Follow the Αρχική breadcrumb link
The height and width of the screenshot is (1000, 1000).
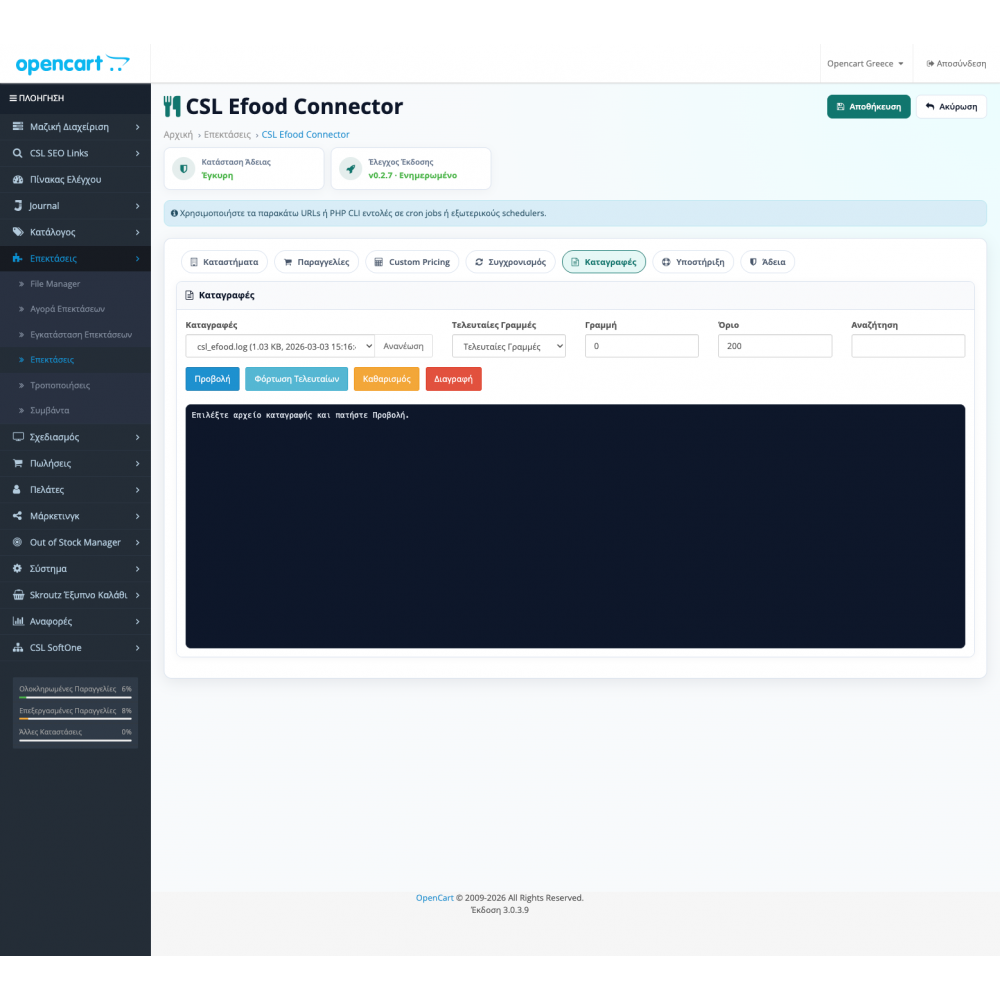click(178, 135)
